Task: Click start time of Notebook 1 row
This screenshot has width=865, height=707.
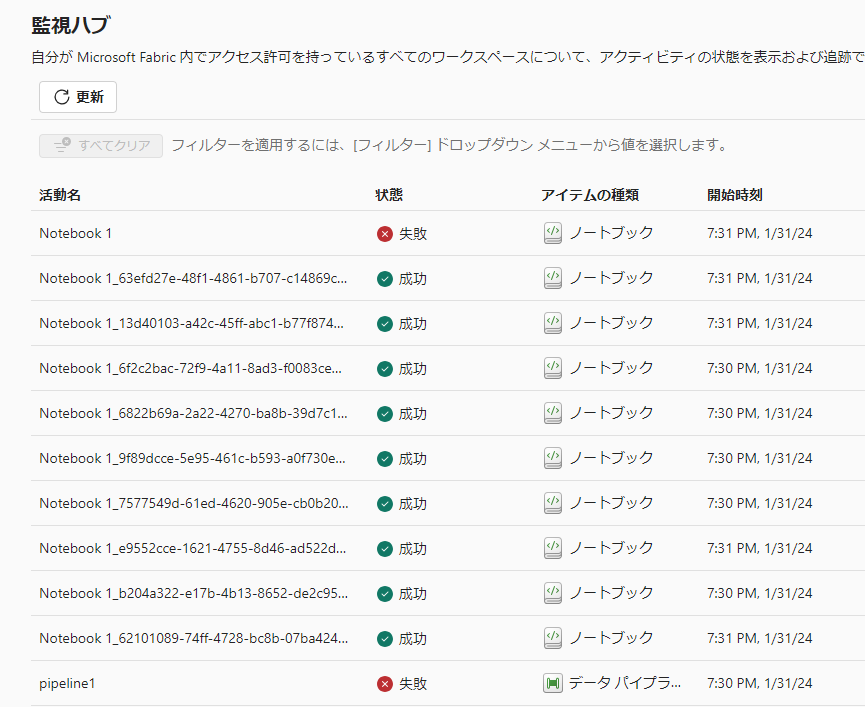Action: point(760,233)
